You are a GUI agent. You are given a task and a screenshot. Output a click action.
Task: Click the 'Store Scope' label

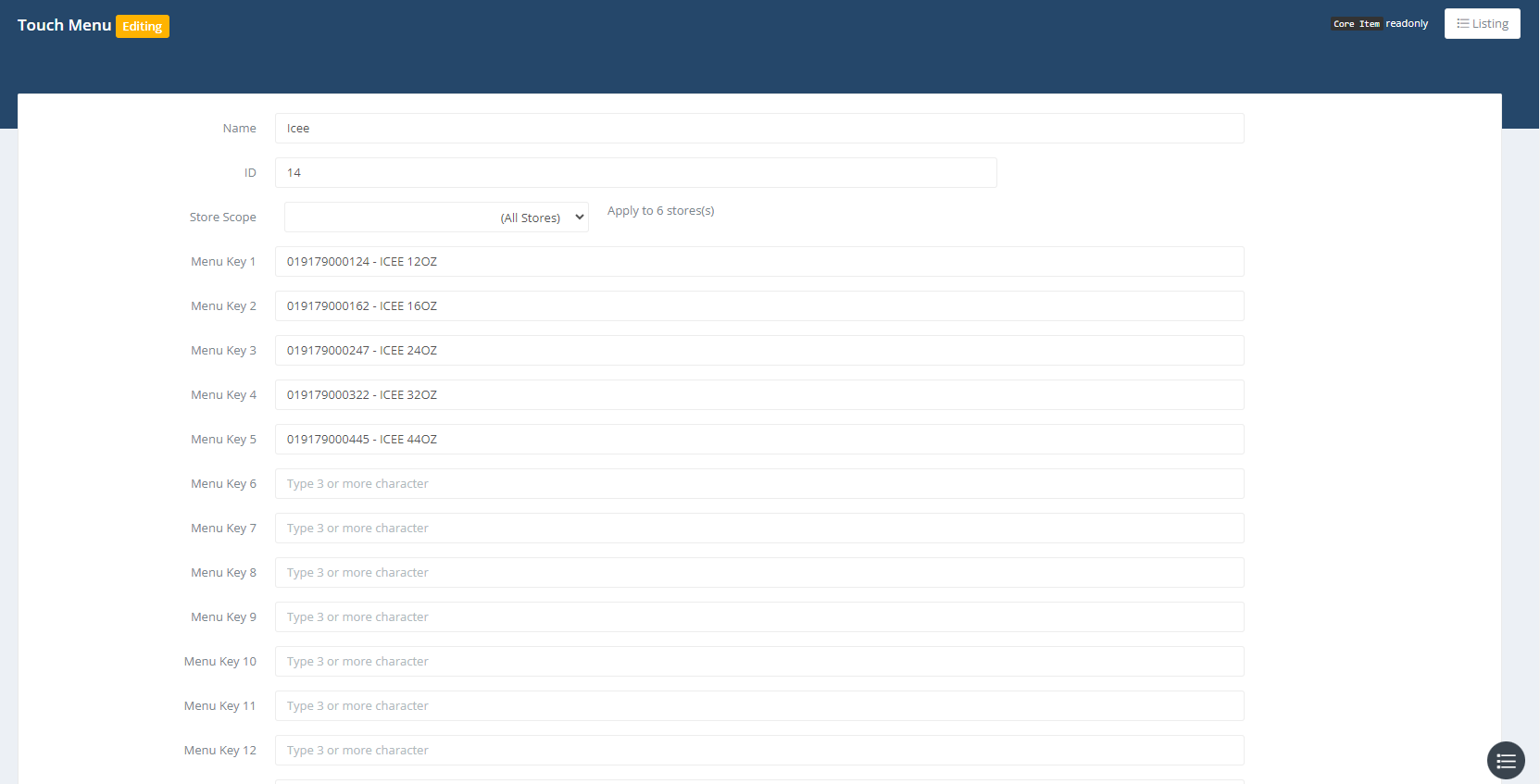223,218
